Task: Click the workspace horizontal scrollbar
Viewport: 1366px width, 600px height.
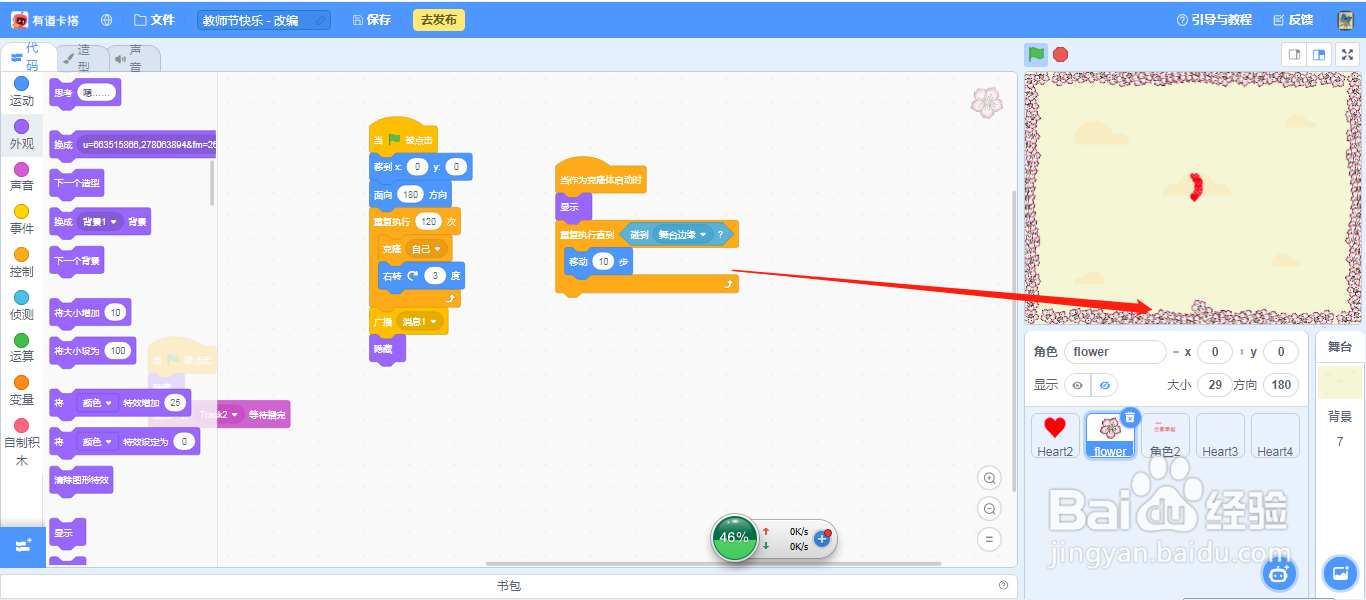Action: pyautogui.click(x=713, y=563)
